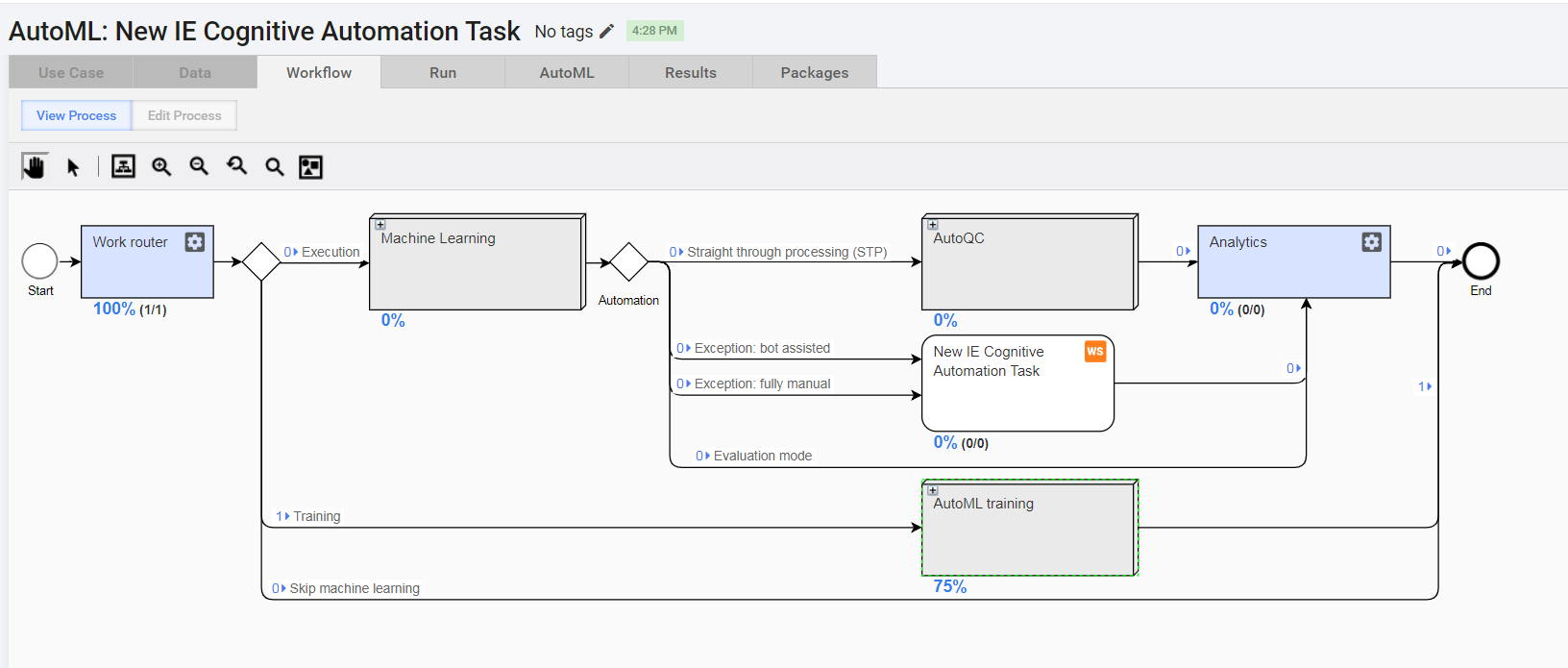Screen dimensions: 1568x668
Task: Click the Evaluation mode flow label
Action: [763, 456]
